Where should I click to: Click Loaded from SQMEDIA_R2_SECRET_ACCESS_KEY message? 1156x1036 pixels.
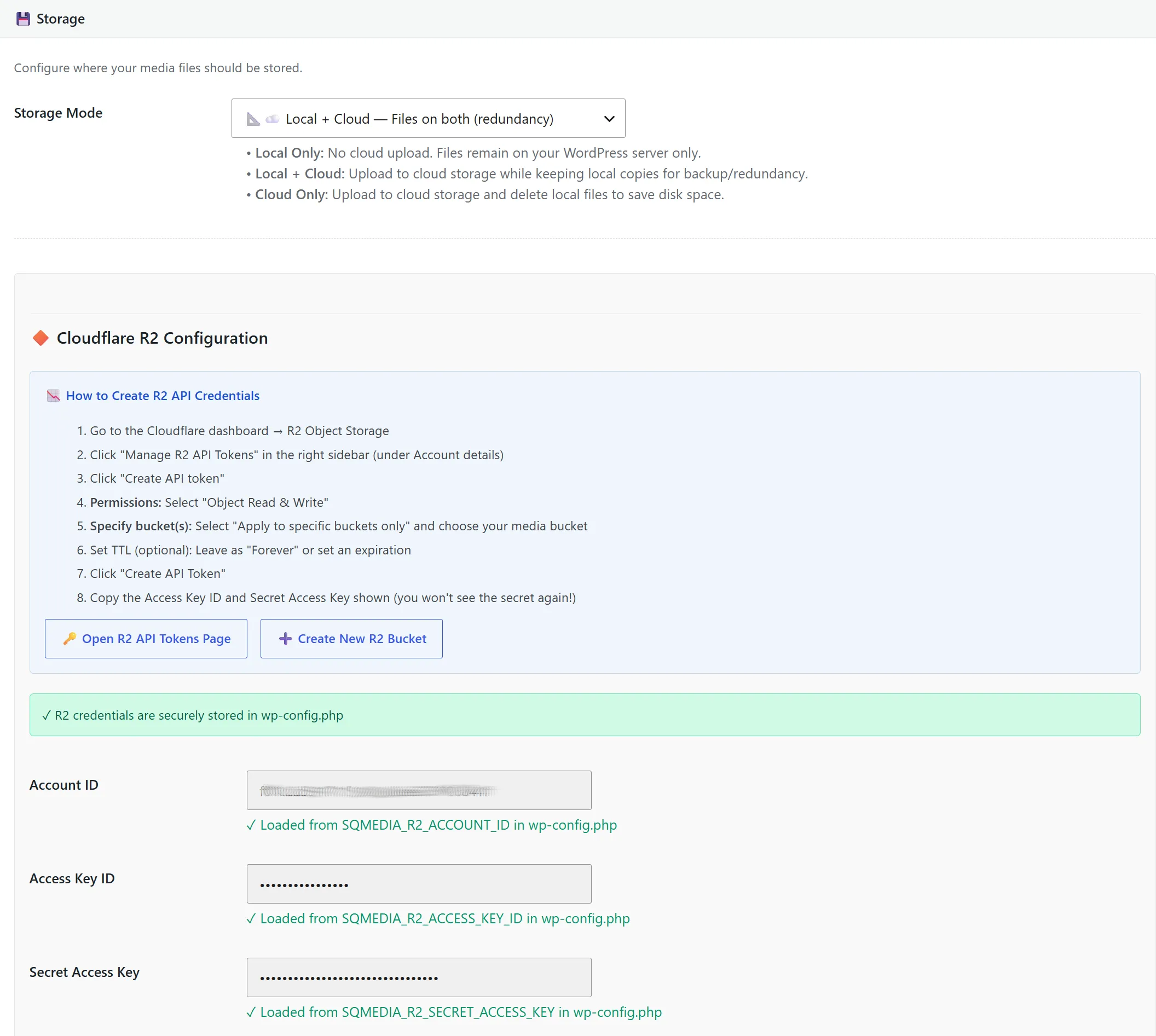coord(454,1012)
